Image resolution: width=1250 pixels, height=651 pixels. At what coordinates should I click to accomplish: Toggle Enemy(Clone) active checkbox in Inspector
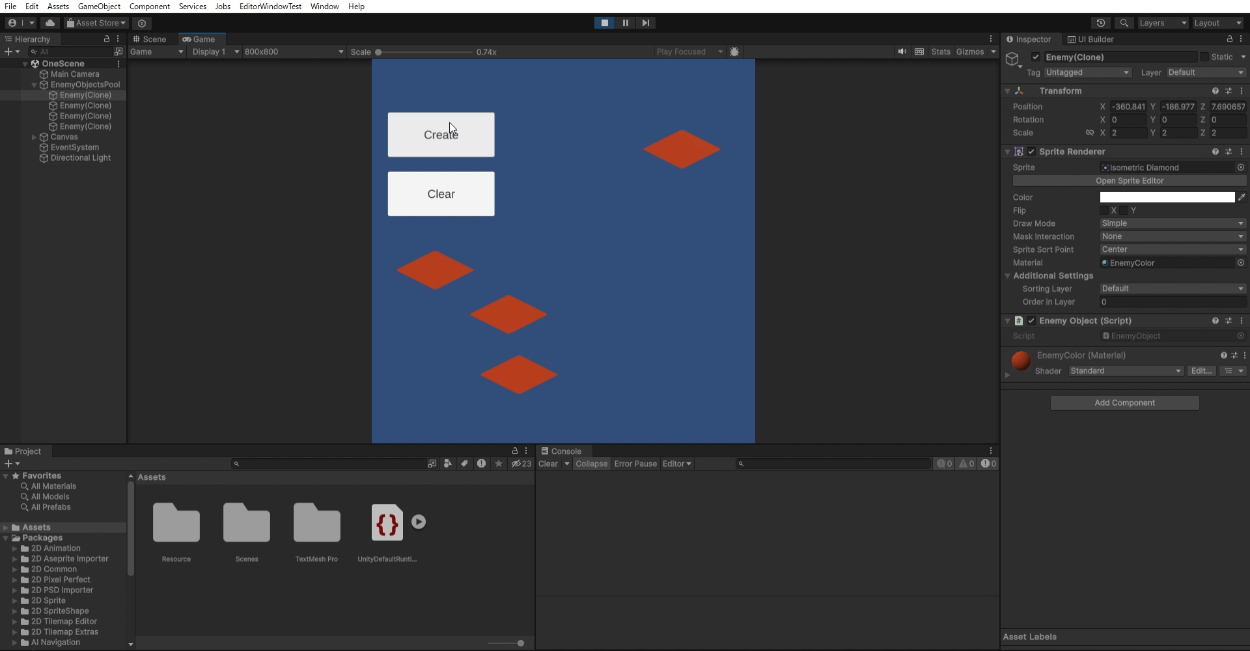(1036, 57)
